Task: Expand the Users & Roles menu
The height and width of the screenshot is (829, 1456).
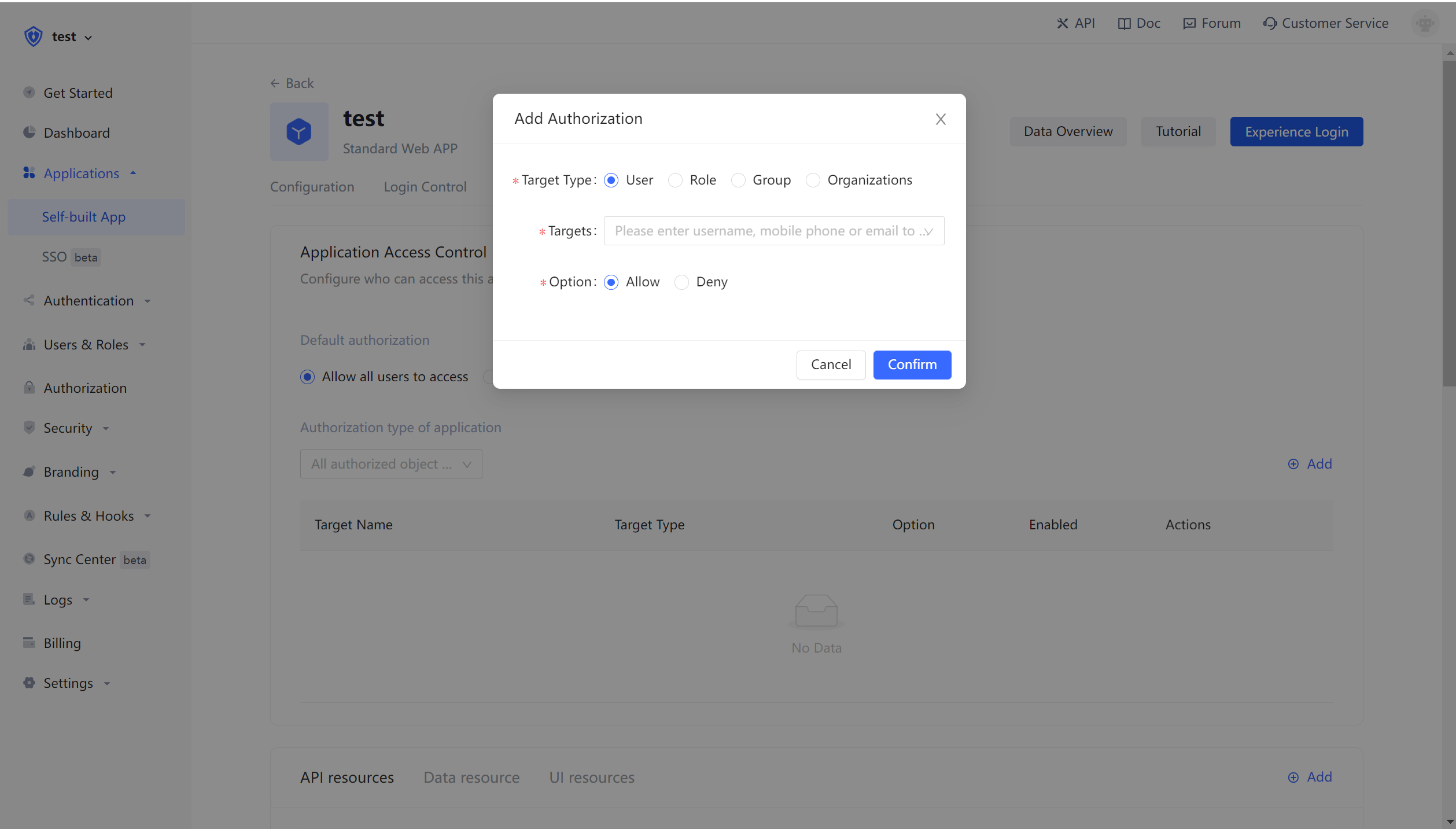Action: 86,345
